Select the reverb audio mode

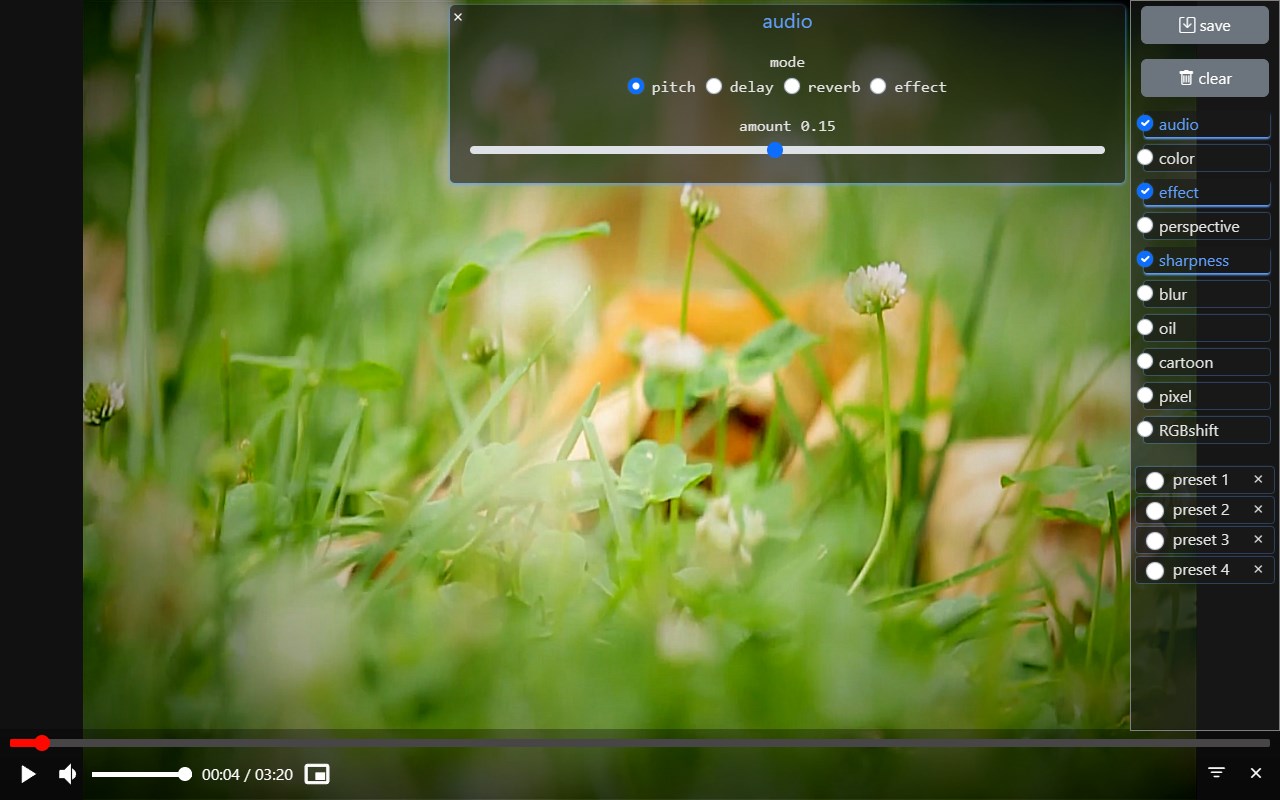tap(791, 86)
